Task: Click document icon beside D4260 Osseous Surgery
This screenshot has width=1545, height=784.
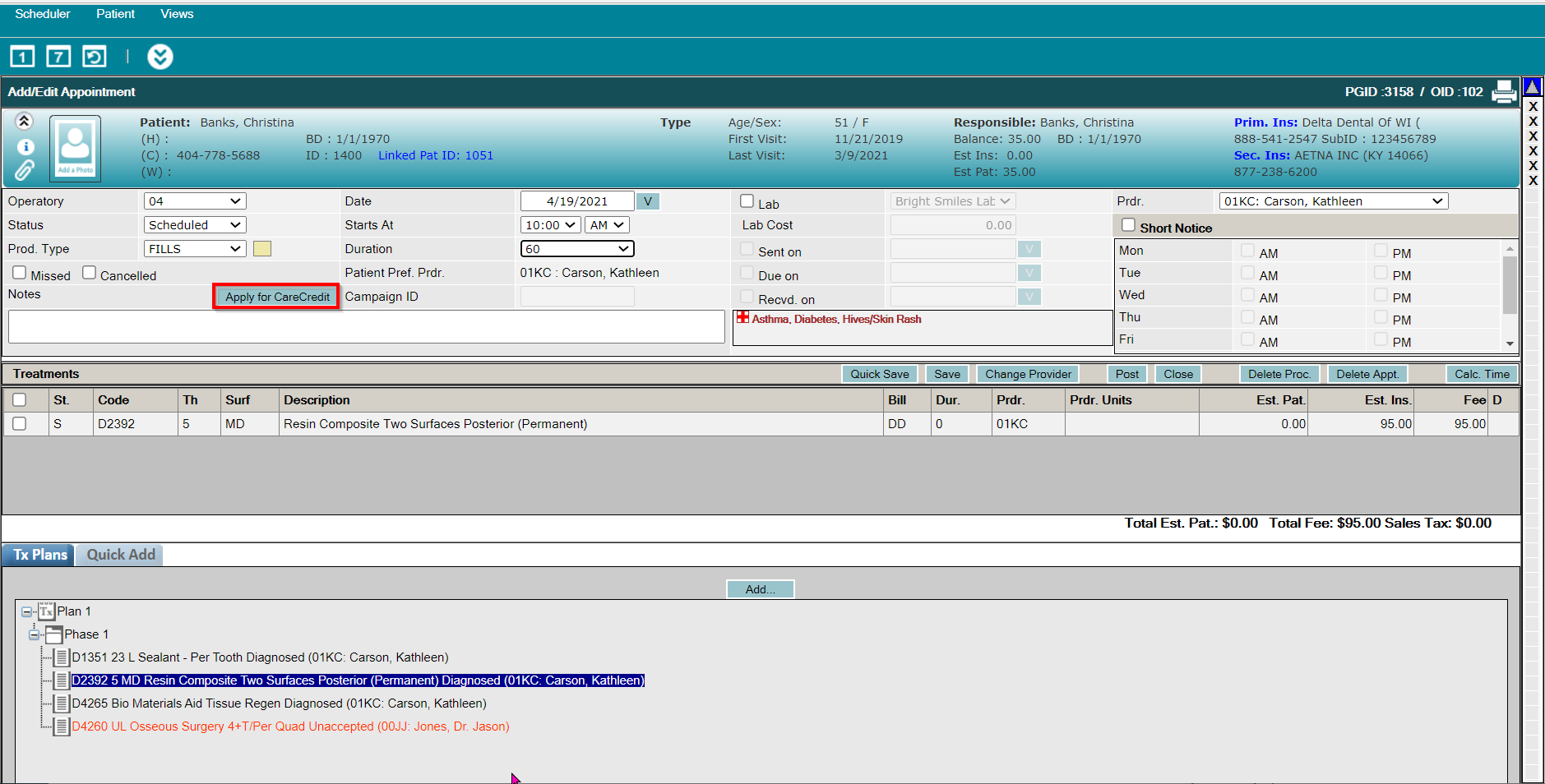Action: (x=62, y=726)
